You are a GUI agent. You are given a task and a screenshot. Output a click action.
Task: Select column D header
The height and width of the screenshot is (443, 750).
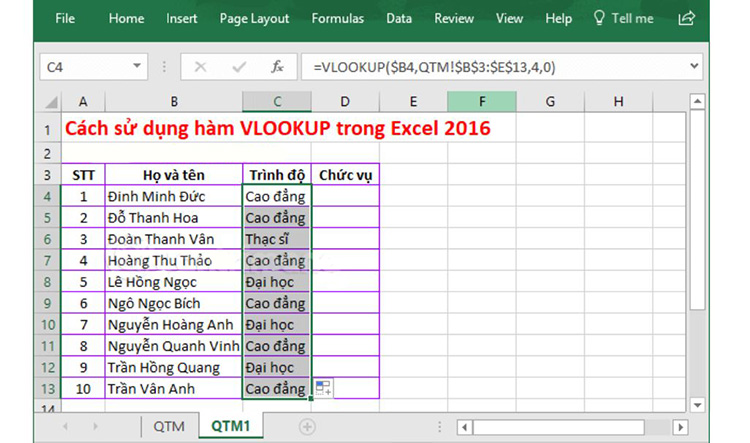[345, 102]
